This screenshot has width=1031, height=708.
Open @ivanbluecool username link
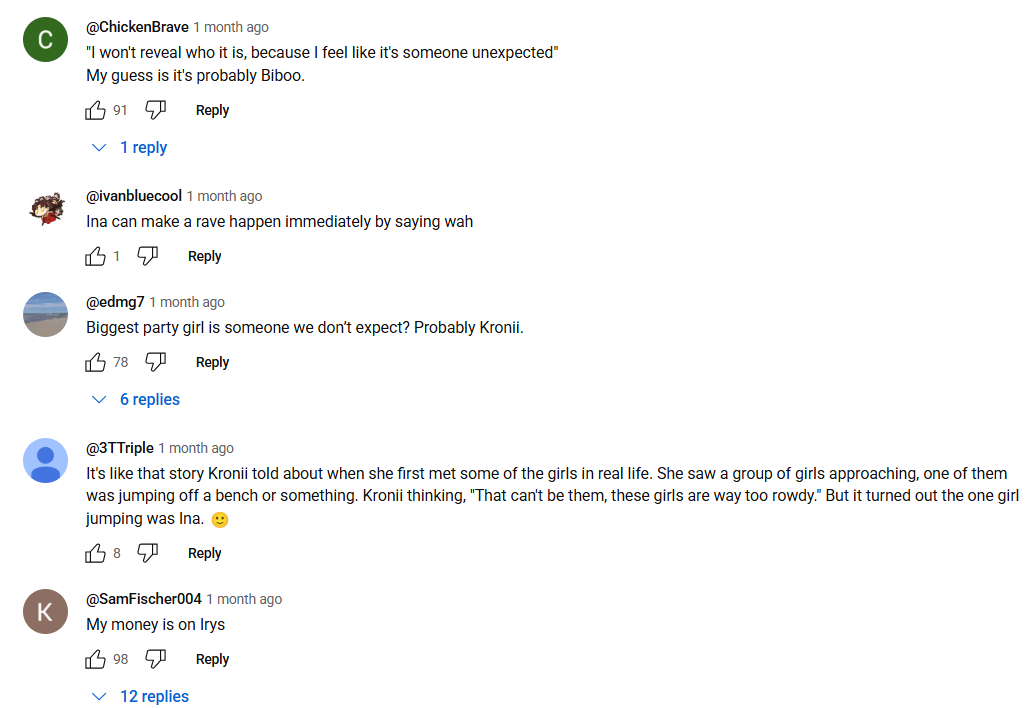134,196
